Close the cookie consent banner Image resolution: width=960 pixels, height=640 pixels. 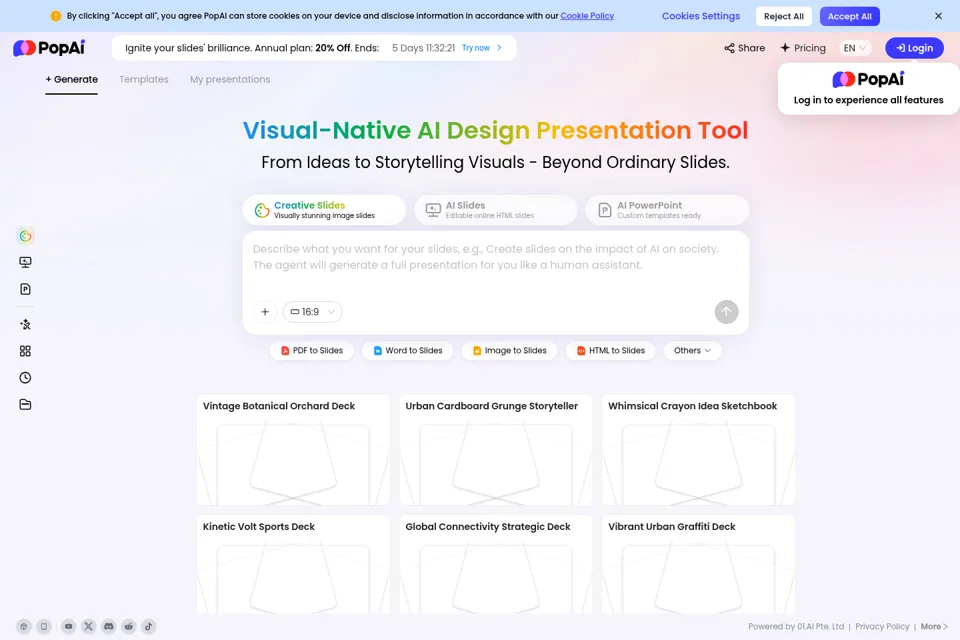pos(938,16)
